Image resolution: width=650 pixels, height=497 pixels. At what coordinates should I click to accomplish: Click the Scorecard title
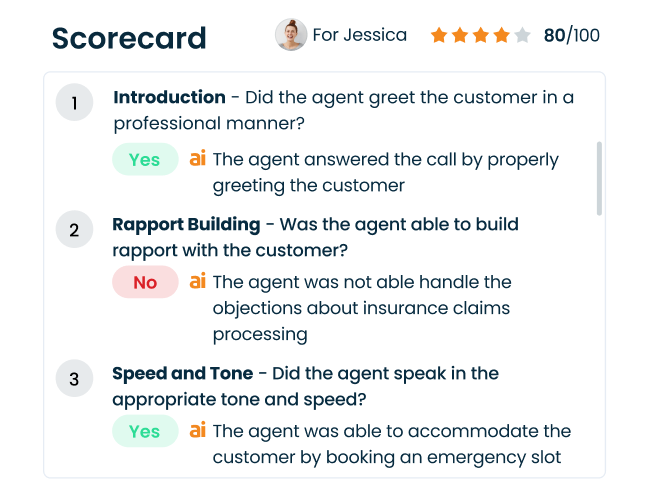pyautogui.click(x=129, y=38)
